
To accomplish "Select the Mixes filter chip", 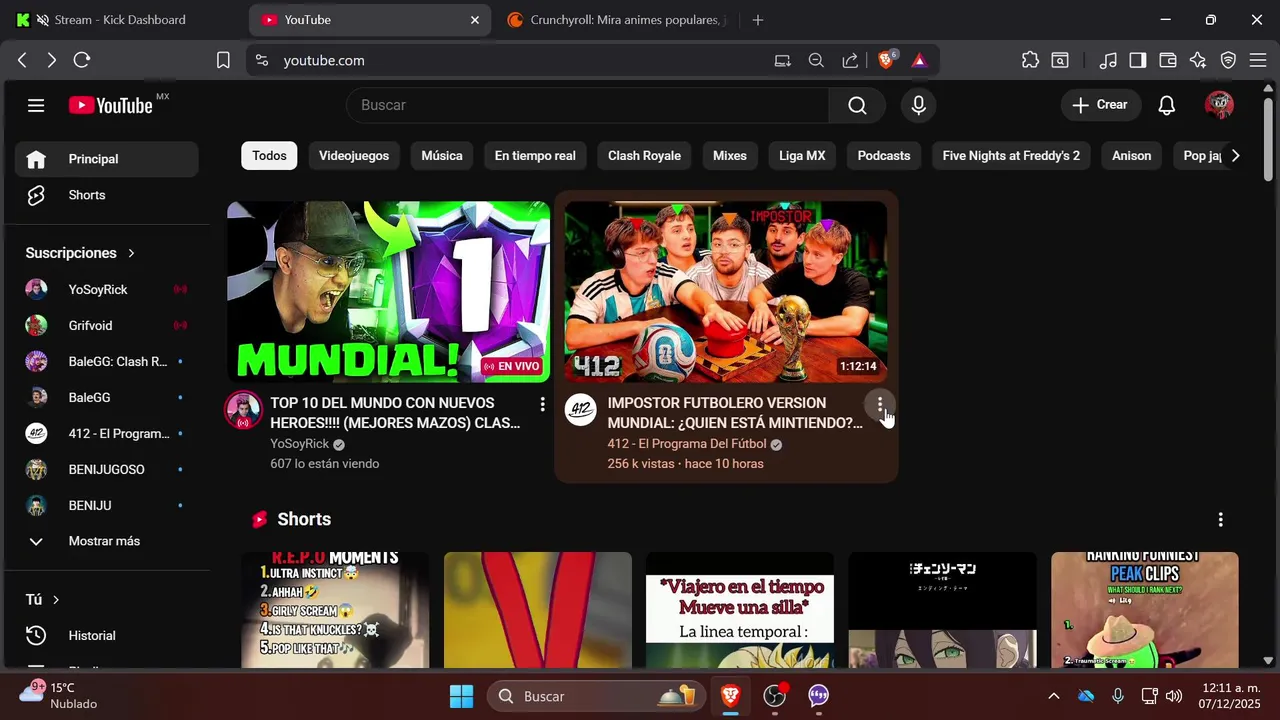I will click(x=730, y=156).
